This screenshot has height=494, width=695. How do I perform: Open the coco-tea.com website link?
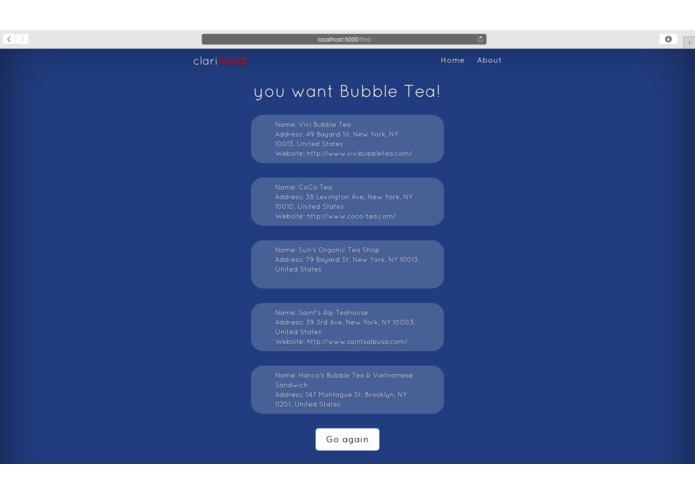pos(351,216)
